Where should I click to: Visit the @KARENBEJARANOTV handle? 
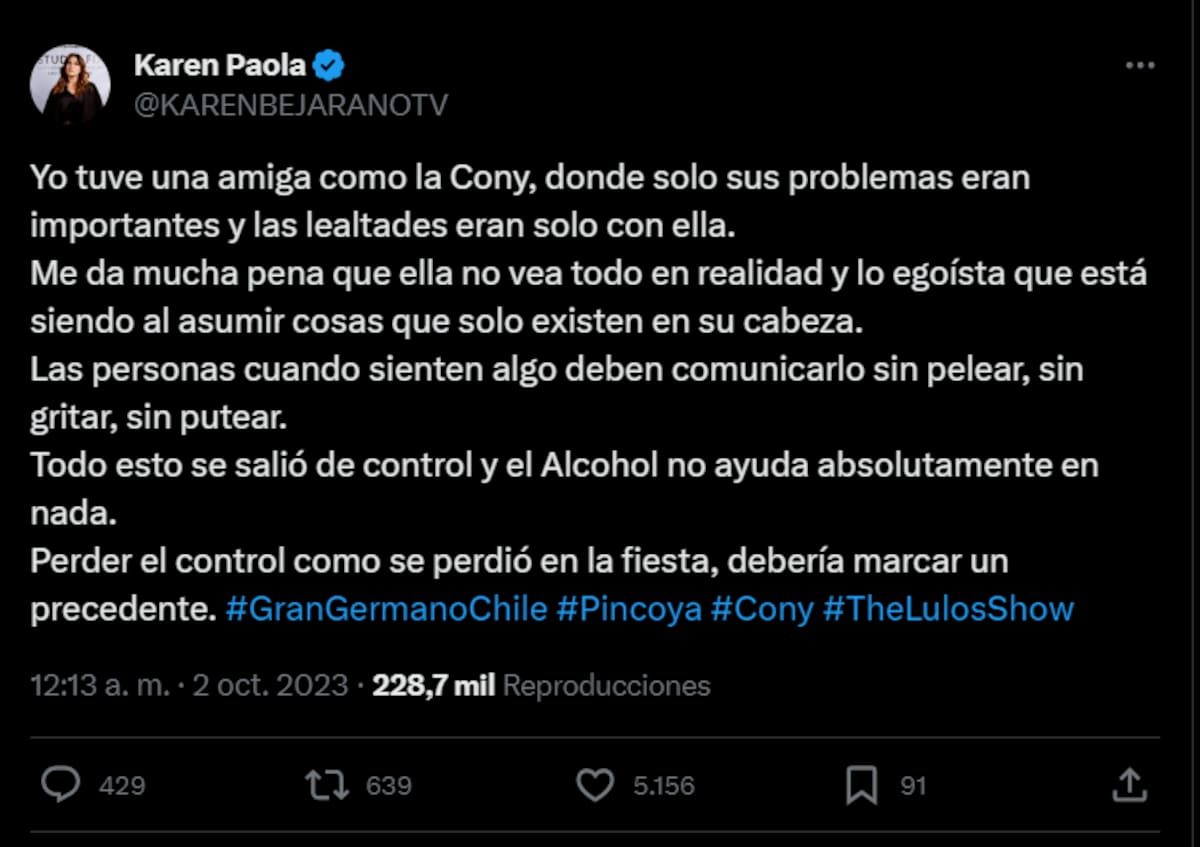click(x=290, y=104)
